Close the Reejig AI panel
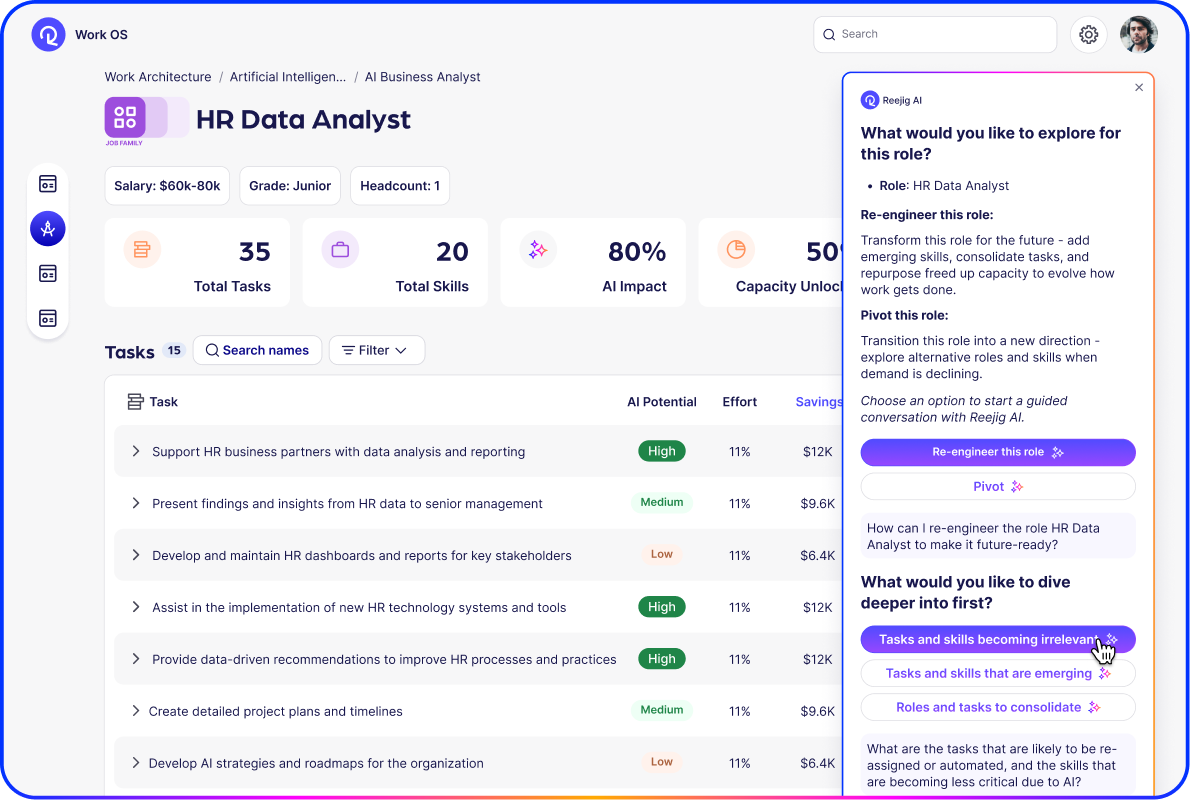 click(1139, 88)
